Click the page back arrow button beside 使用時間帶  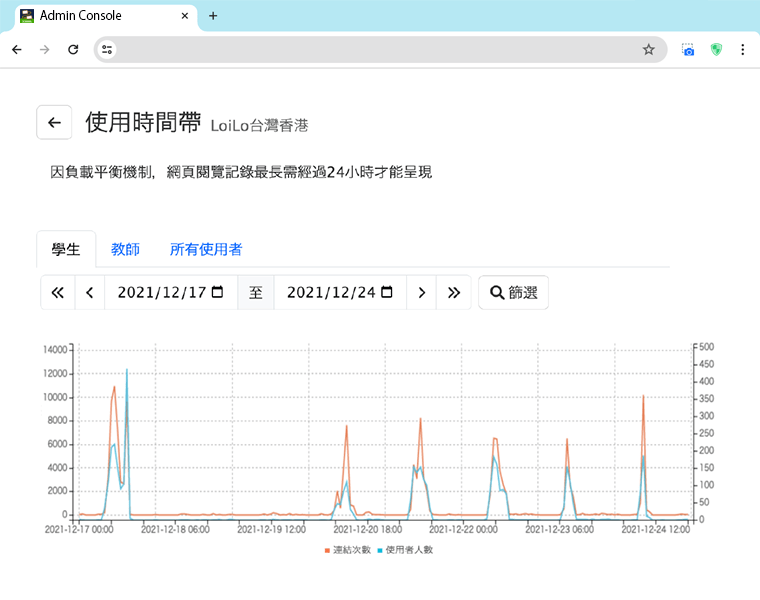[54, 123]
